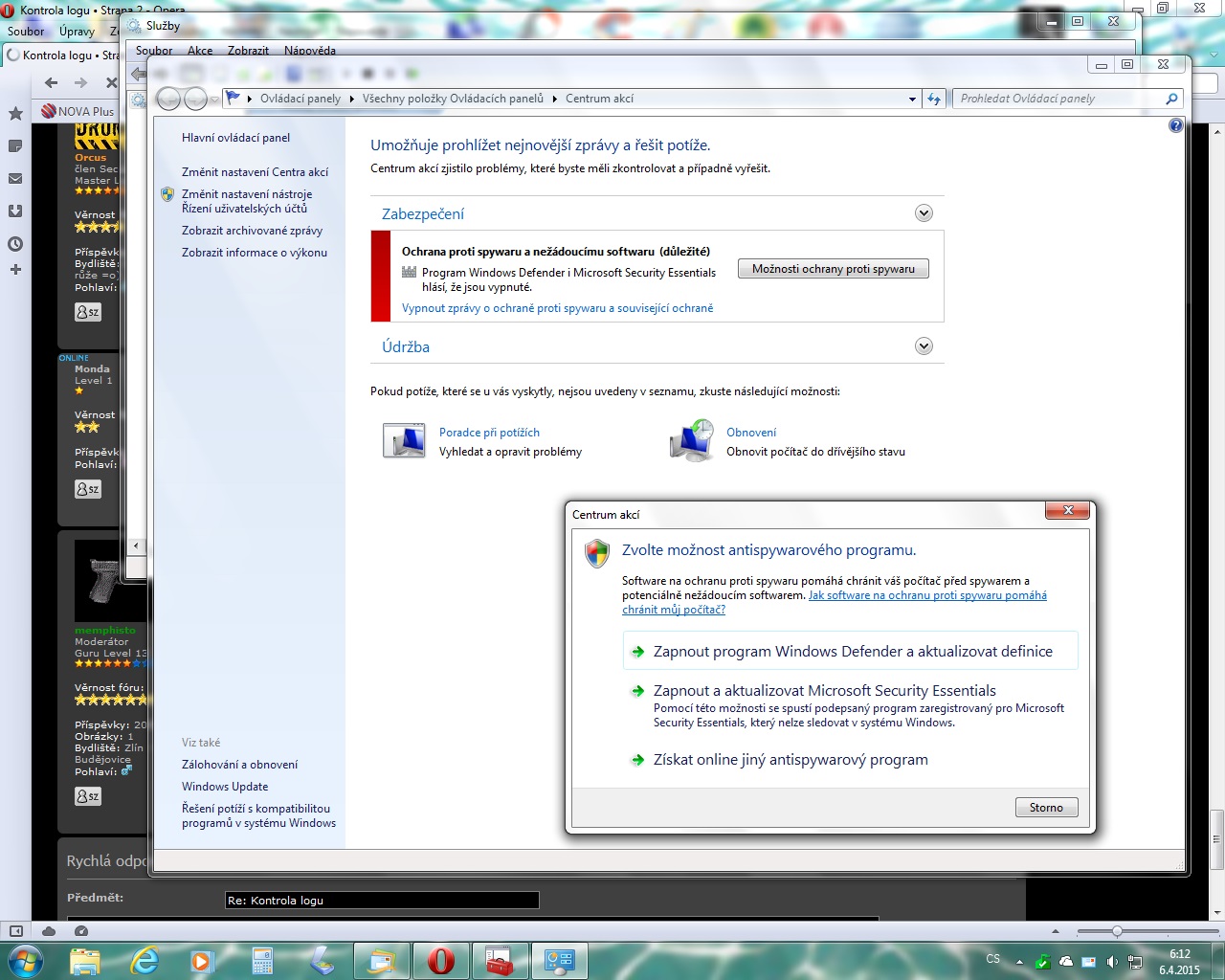Image resolution: width=1225 pixels, height=980 pixels.
Task: Choose Zapnout program Windows Defender option
Action: (852, 652)
